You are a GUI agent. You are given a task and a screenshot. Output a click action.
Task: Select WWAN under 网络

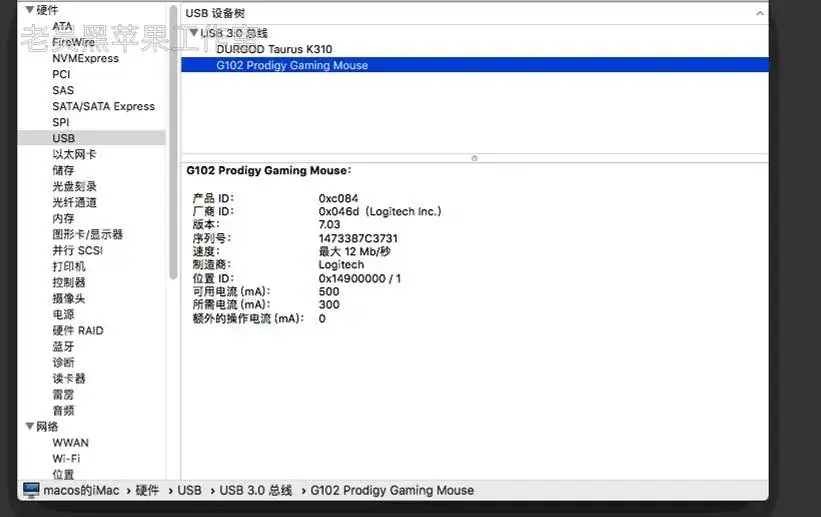click(x=71, y=443)
